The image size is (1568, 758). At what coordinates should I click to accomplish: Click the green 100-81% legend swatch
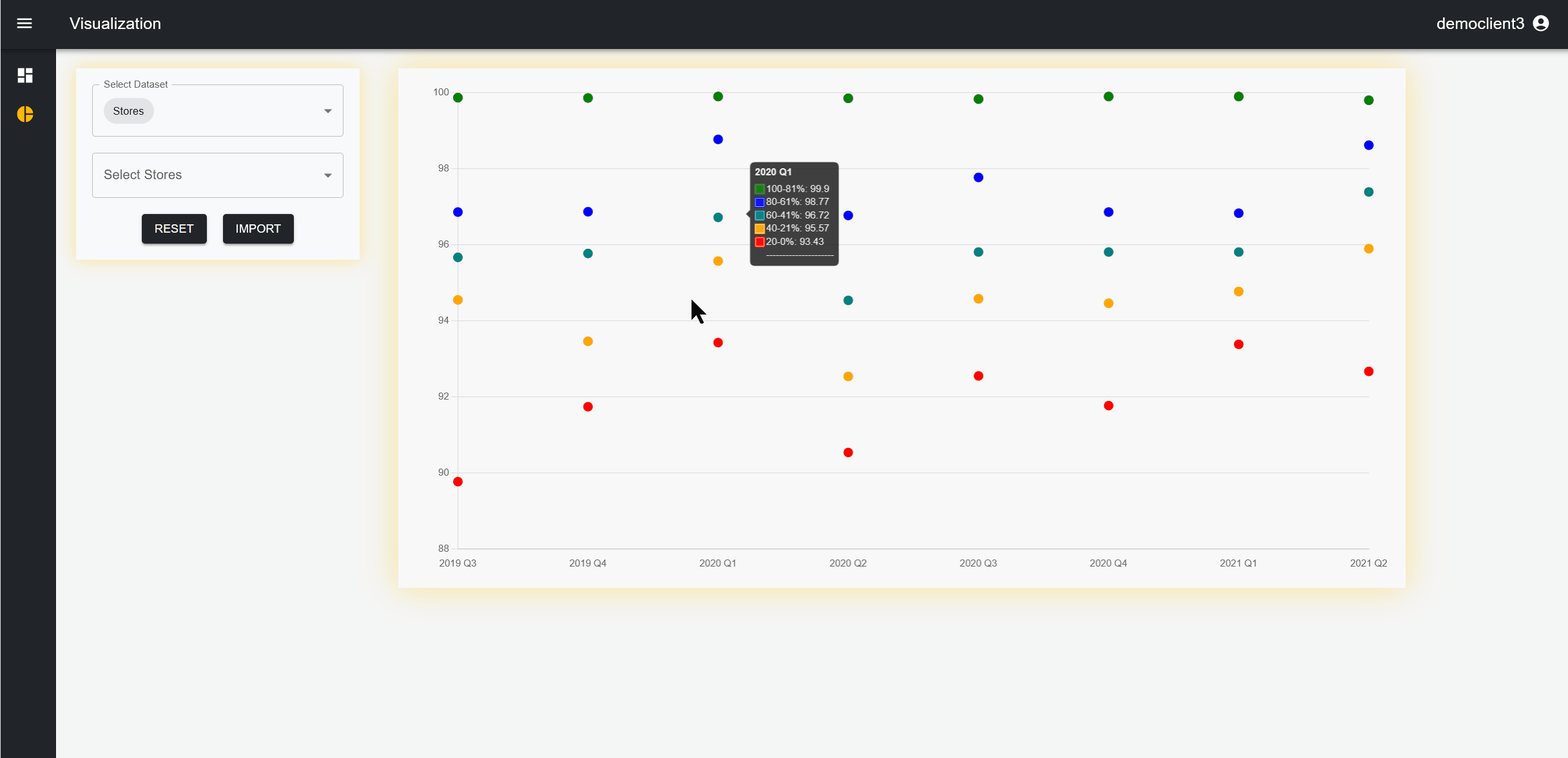pos(760,188)
